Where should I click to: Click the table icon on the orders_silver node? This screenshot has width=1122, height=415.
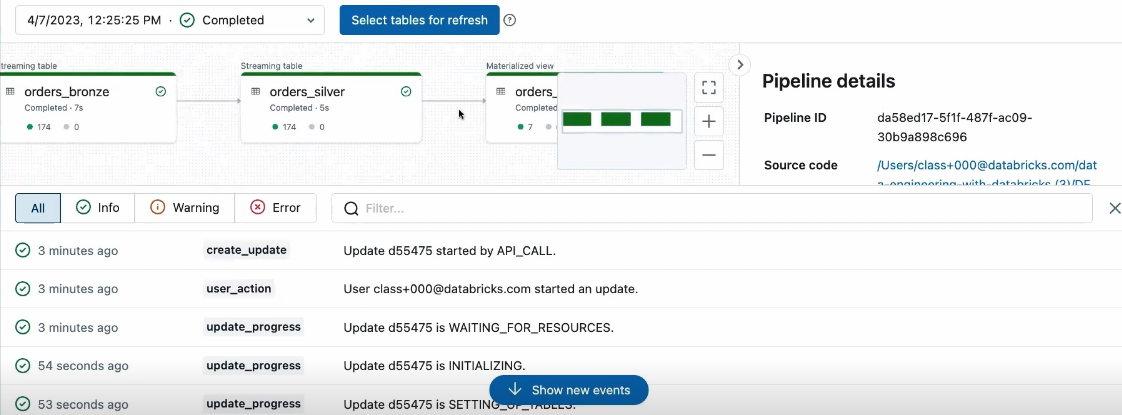pyautogui.click(x=255, y=92)
